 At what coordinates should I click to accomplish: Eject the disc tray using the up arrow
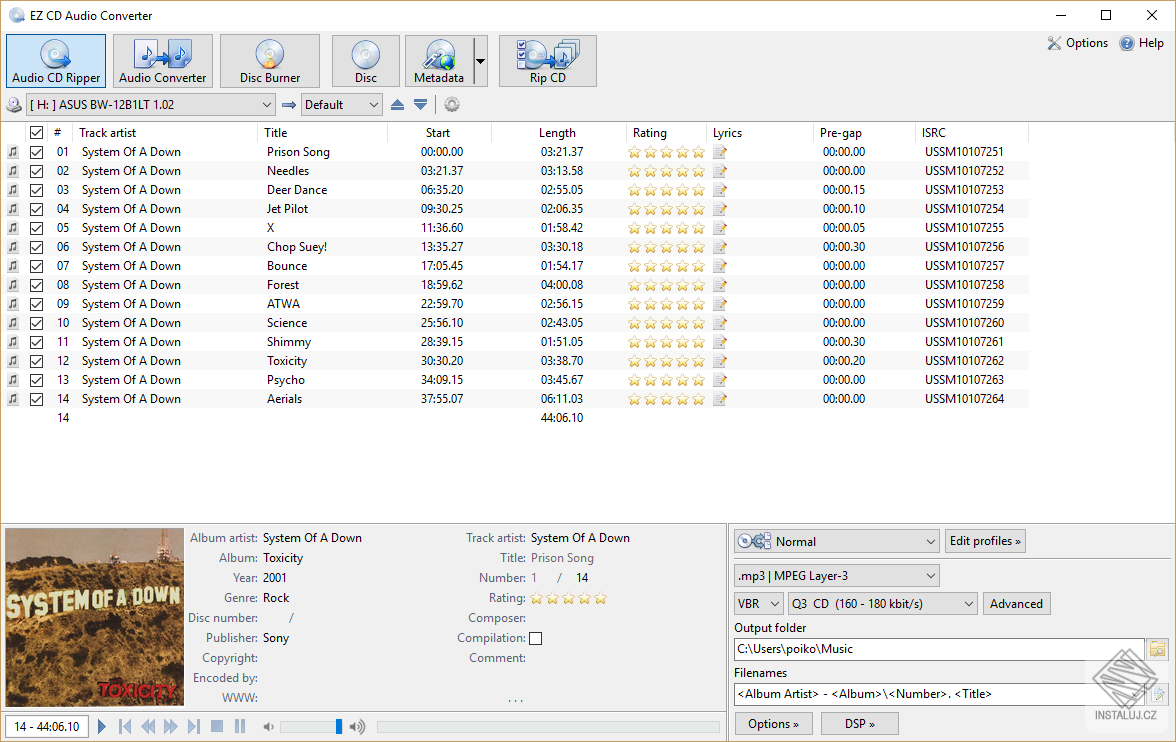398,104
